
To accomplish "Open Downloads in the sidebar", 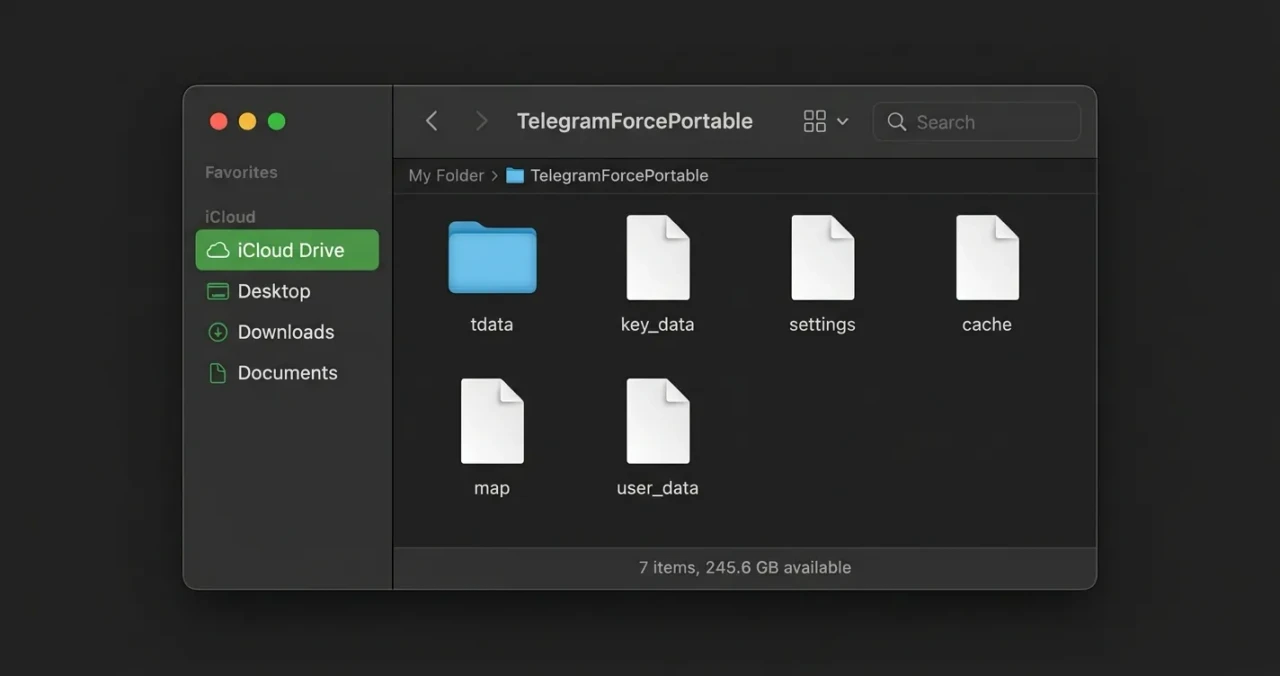I will [x=287, y=332].
